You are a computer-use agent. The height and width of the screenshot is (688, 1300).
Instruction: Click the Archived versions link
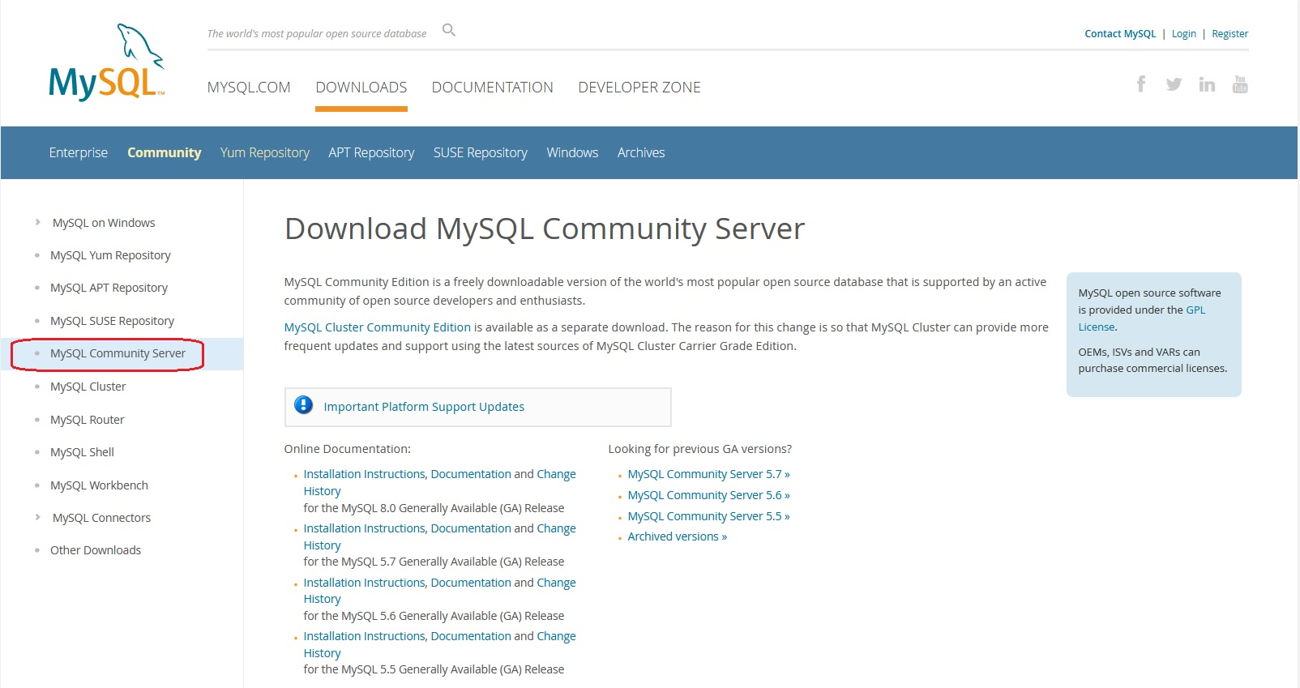pos(677,537)
